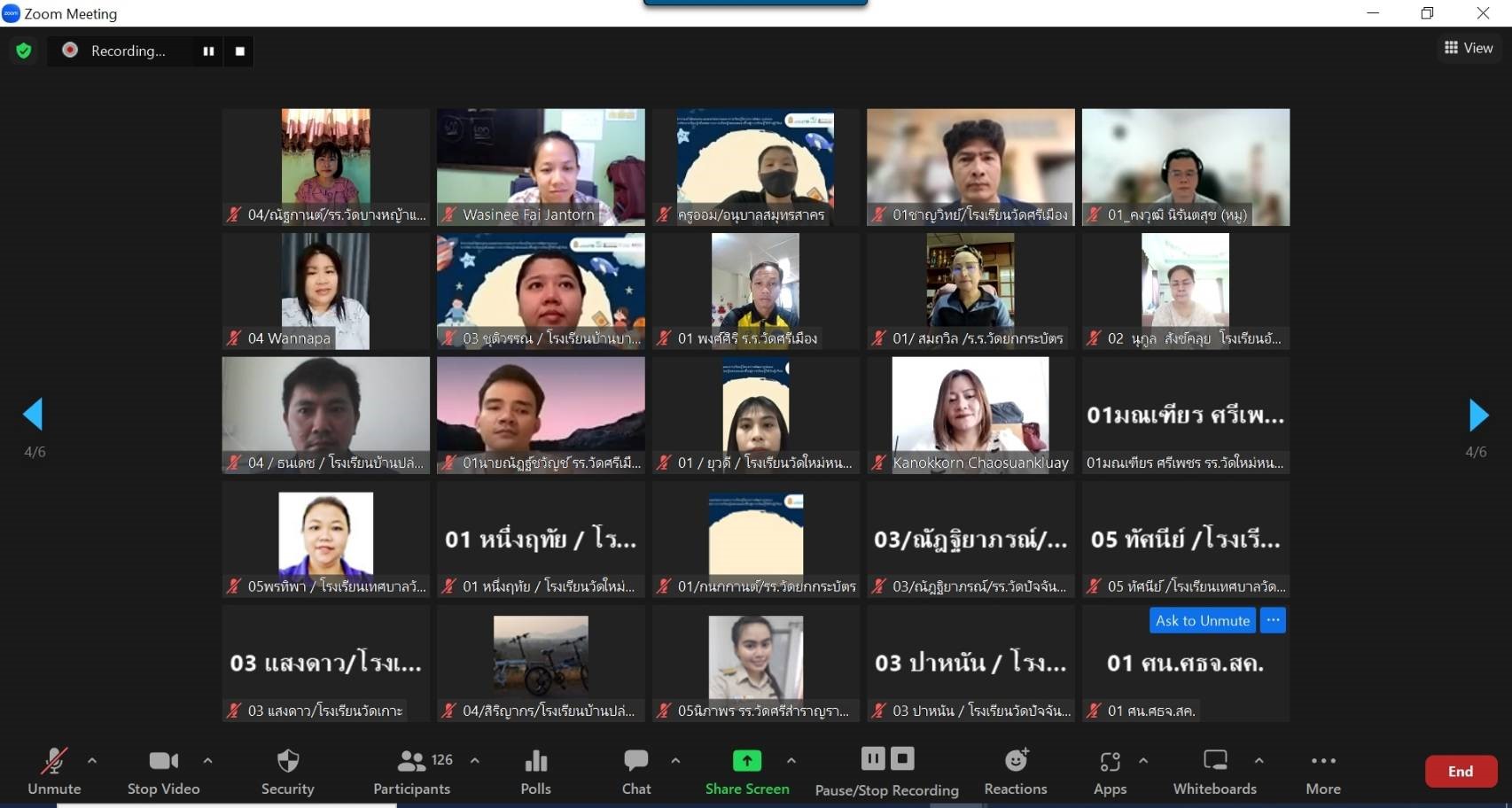Viewport: 1512px width, 808px height.
Task: Open the Polls icon
Action: point(535,772)
